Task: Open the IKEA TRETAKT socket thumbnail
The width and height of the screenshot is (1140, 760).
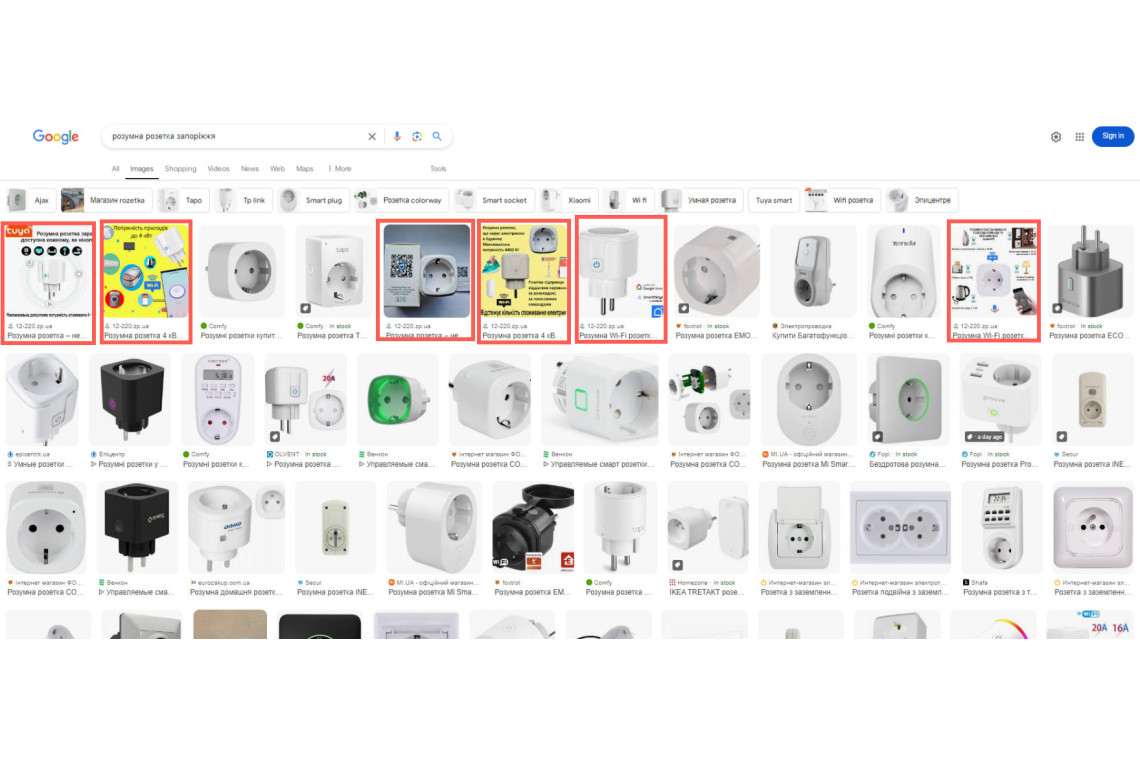Action: (x=708, y=529)
